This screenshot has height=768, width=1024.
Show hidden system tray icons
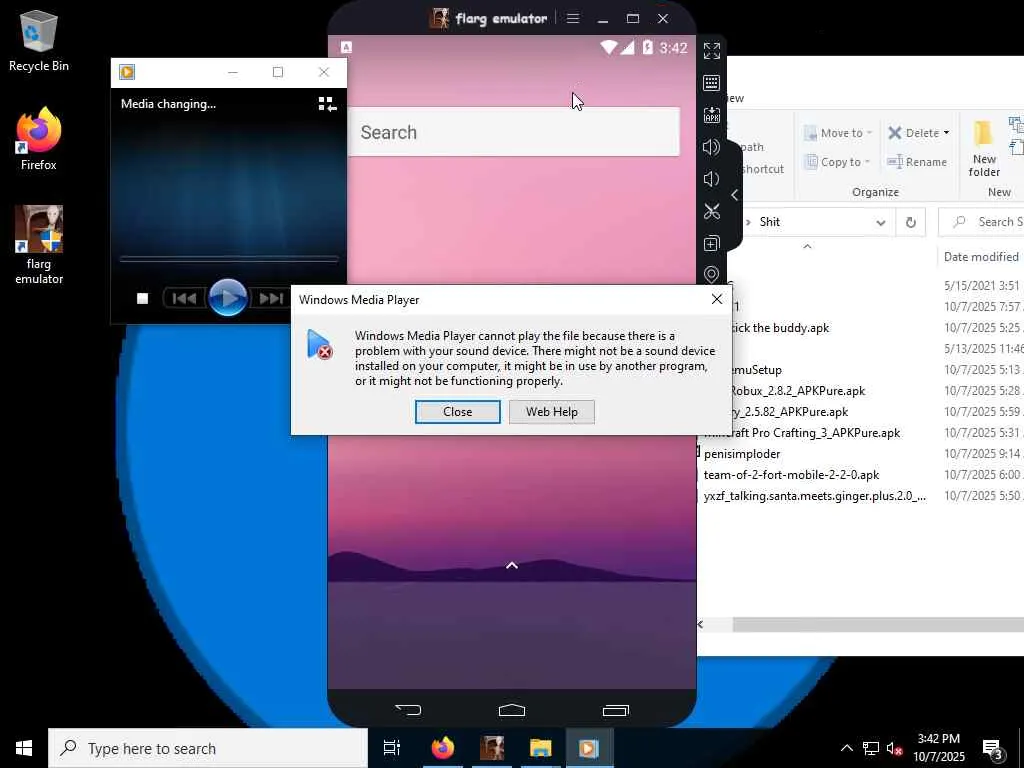(x=846, y=748)
